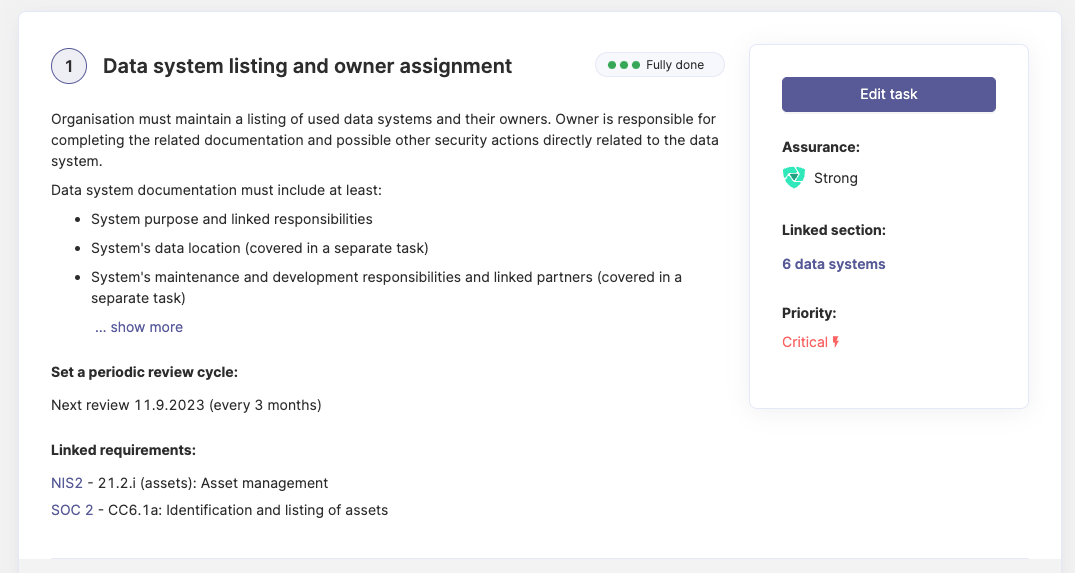
Task: Click the Set a periodic review cycle heading
Action: tap(144, 372)
